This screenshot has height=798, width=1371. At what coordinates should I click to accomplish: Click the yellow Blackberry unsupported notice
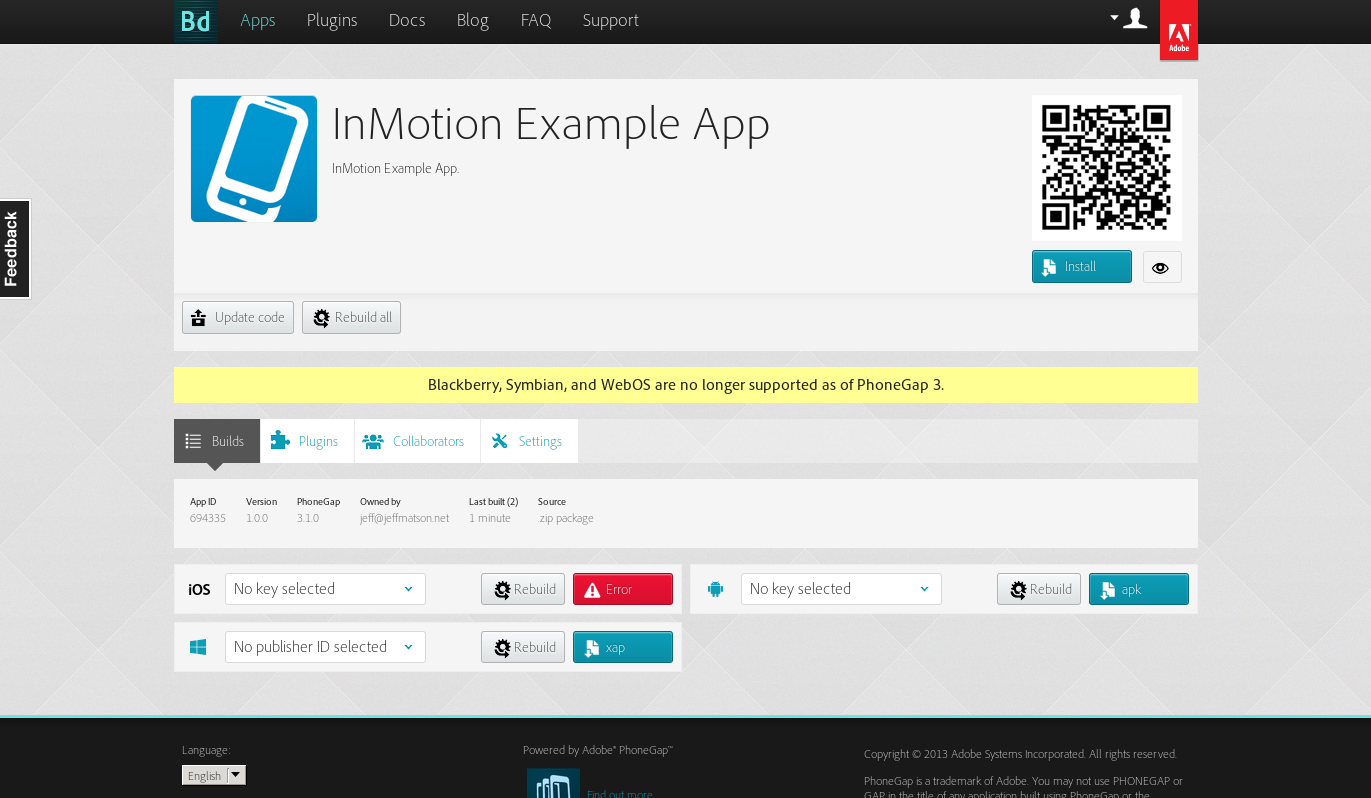pos(686,385)
